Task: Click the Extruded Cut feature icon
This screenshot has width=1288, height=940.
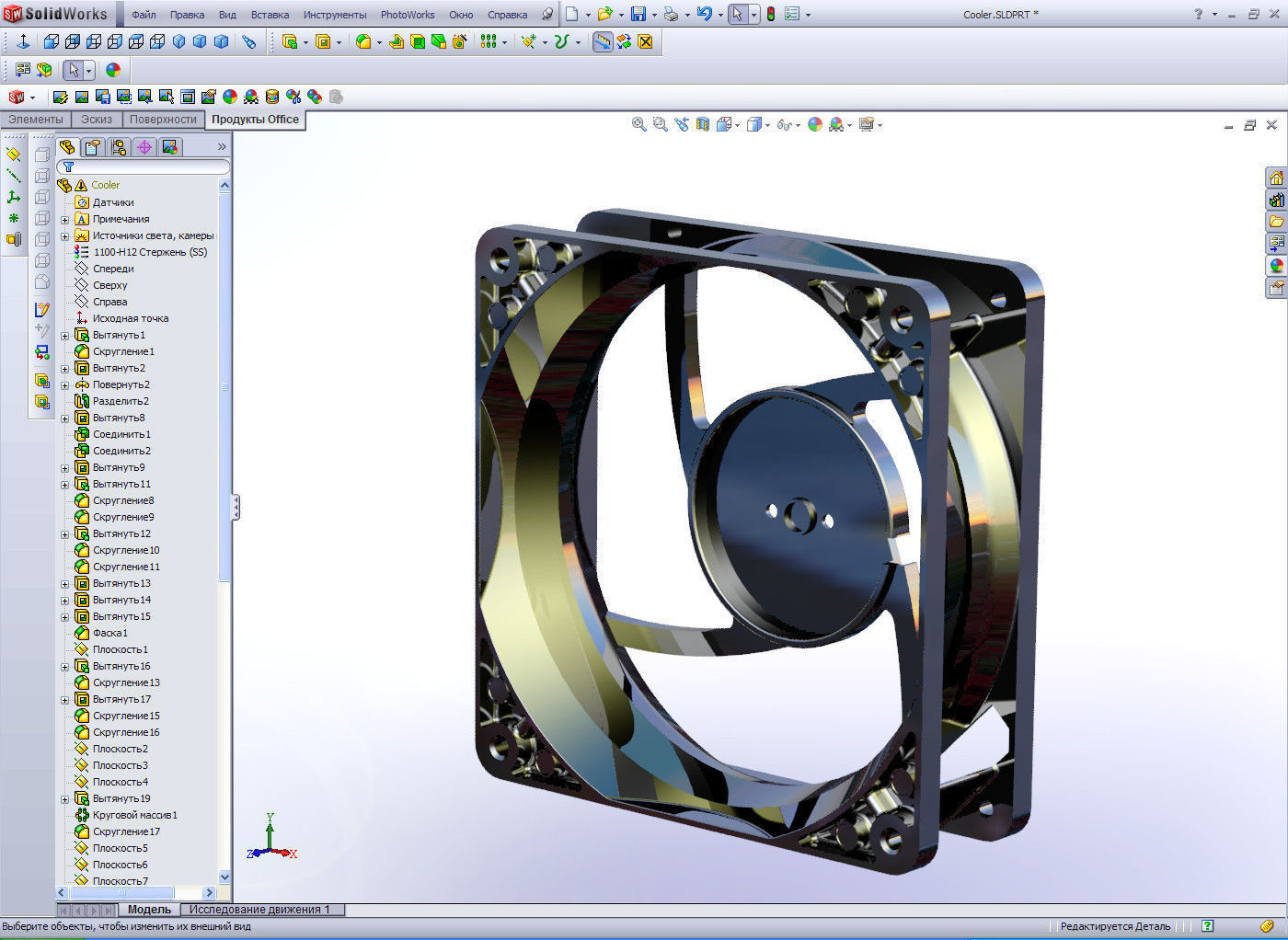Action: [x=322, y=41]
